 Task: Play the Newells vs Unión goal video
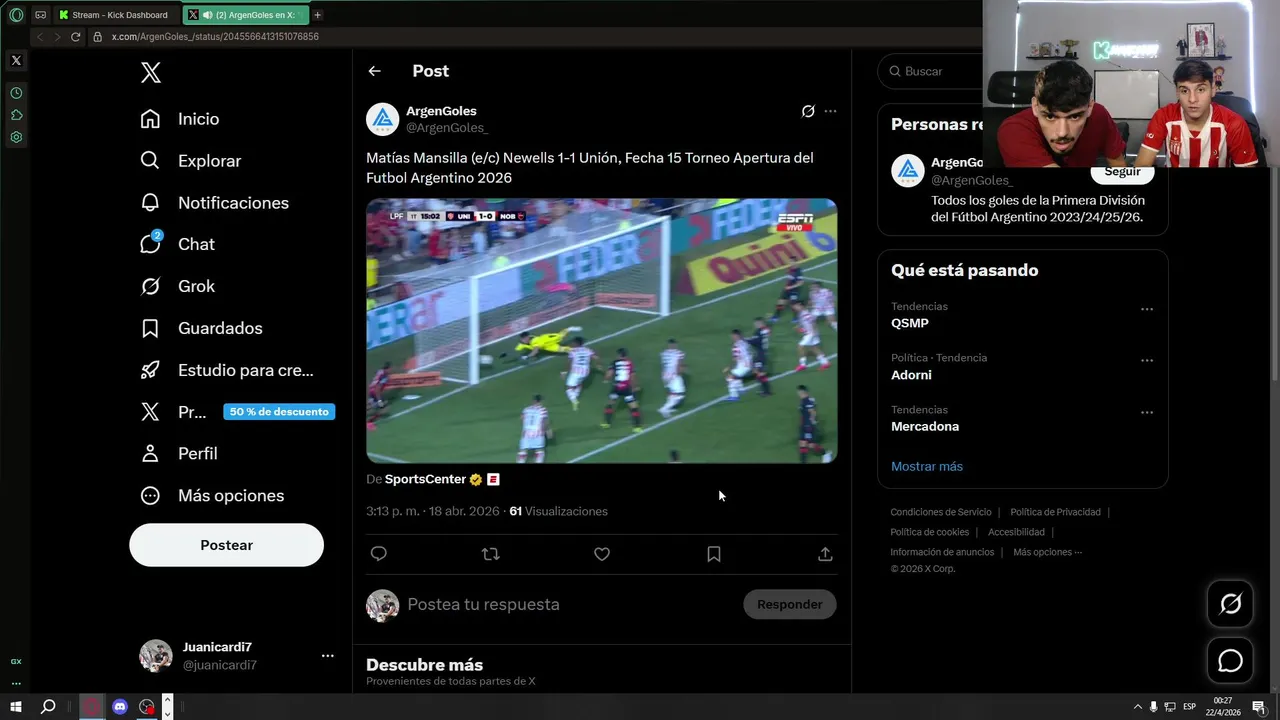[601, 331]
